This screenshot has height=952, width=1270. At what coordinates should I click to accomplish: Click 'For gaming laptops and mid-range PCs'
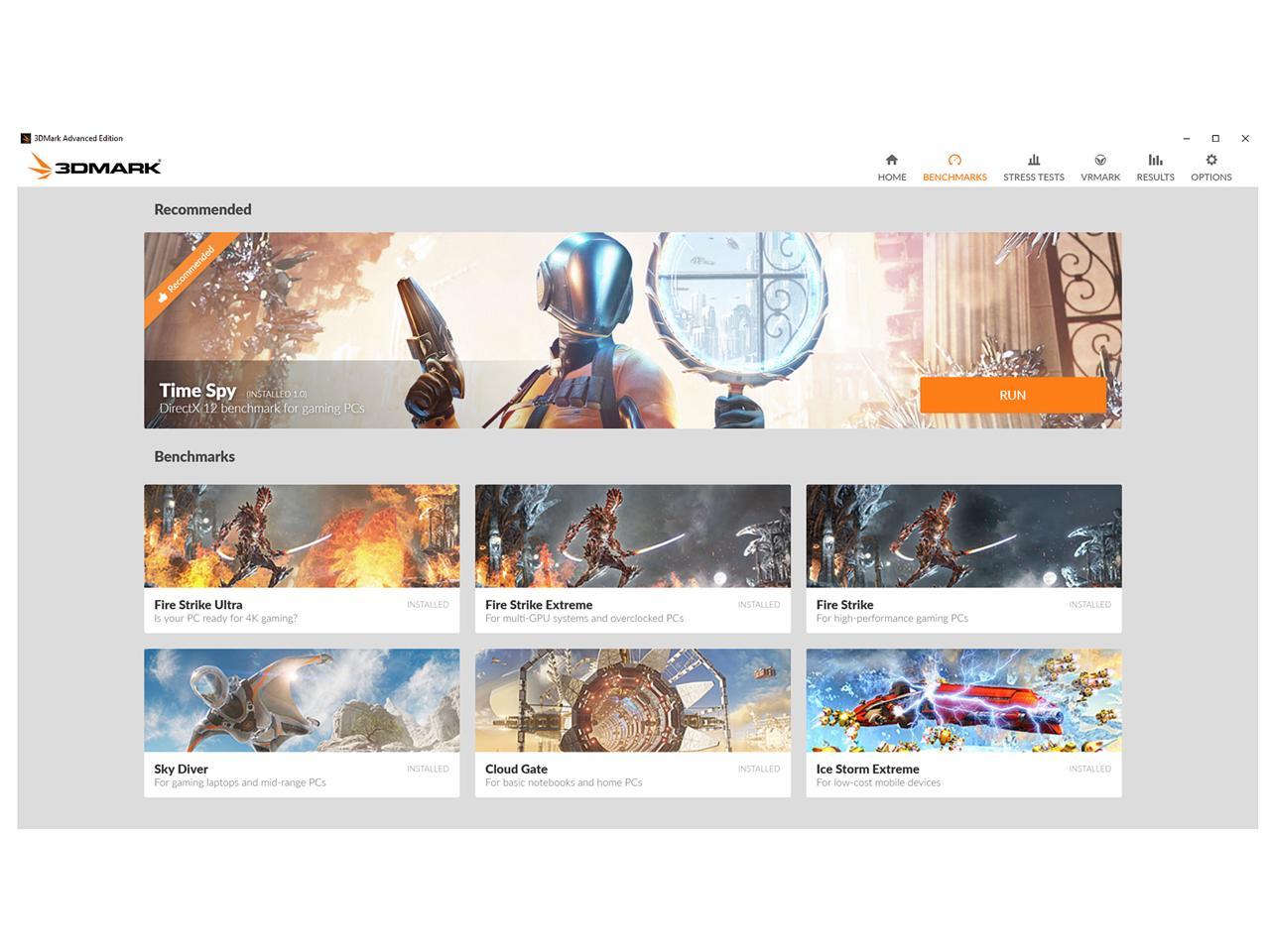[x=240, y=783]
